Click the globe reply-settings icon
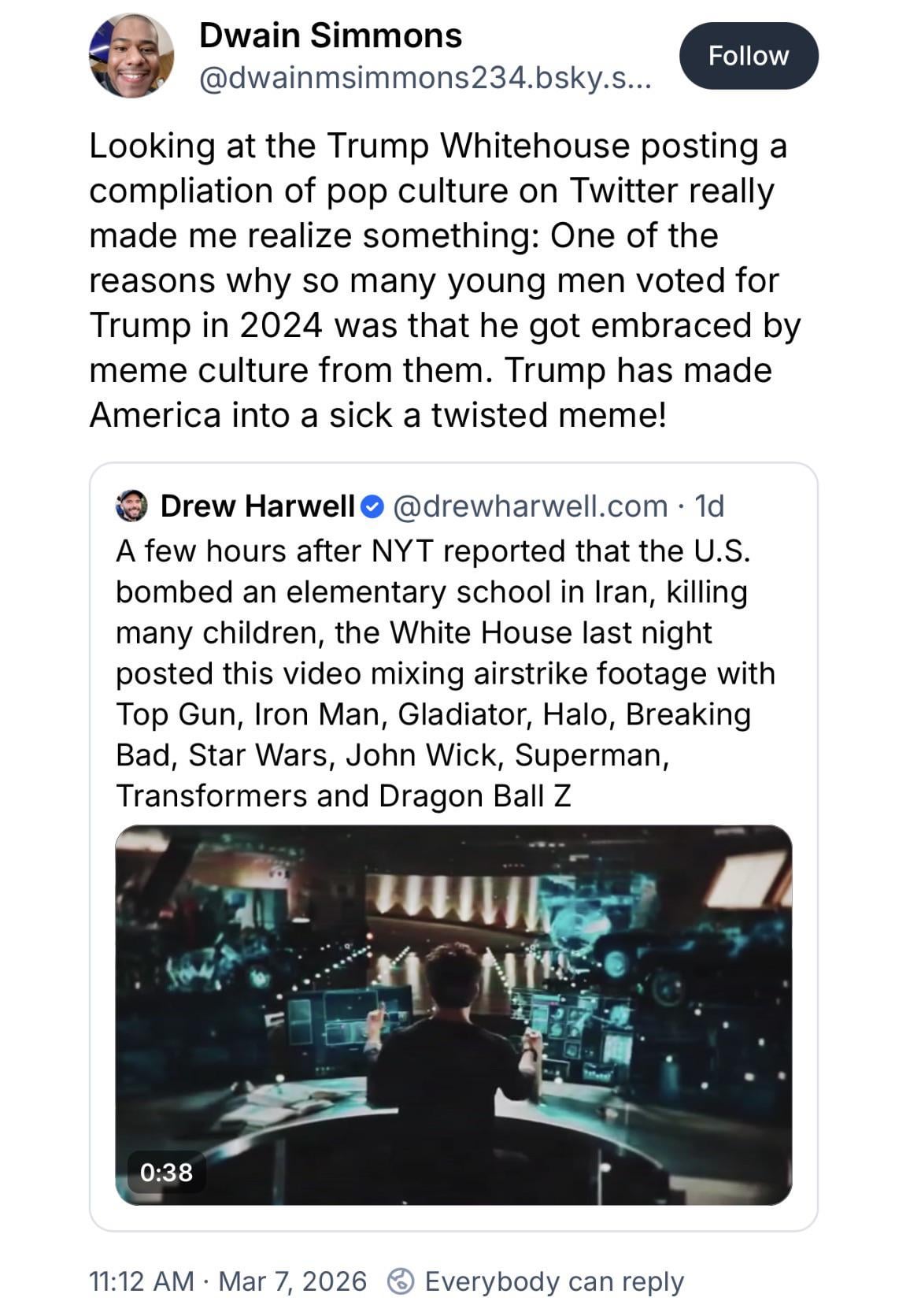This screenshot has width=921, height=1316. coord(401,1281)
